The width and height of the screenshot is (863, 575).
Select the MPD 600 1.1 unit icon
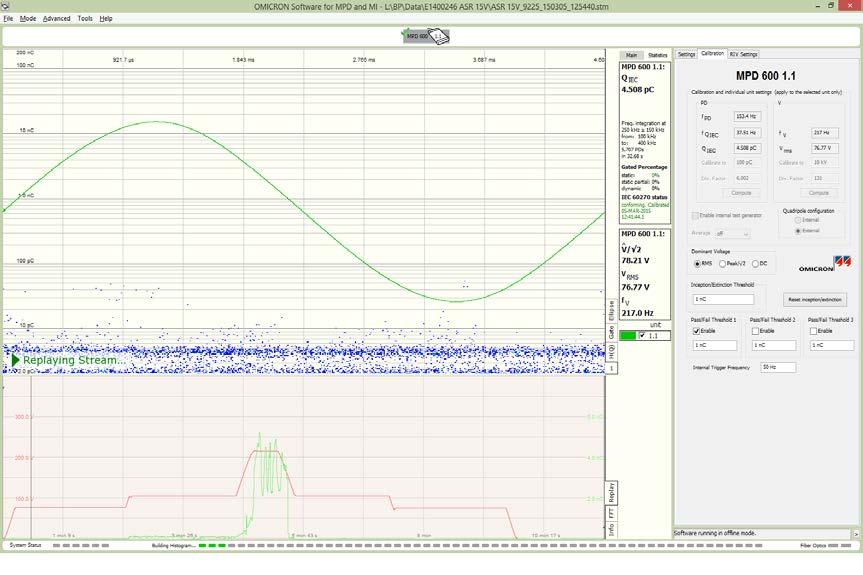point(426,36)
